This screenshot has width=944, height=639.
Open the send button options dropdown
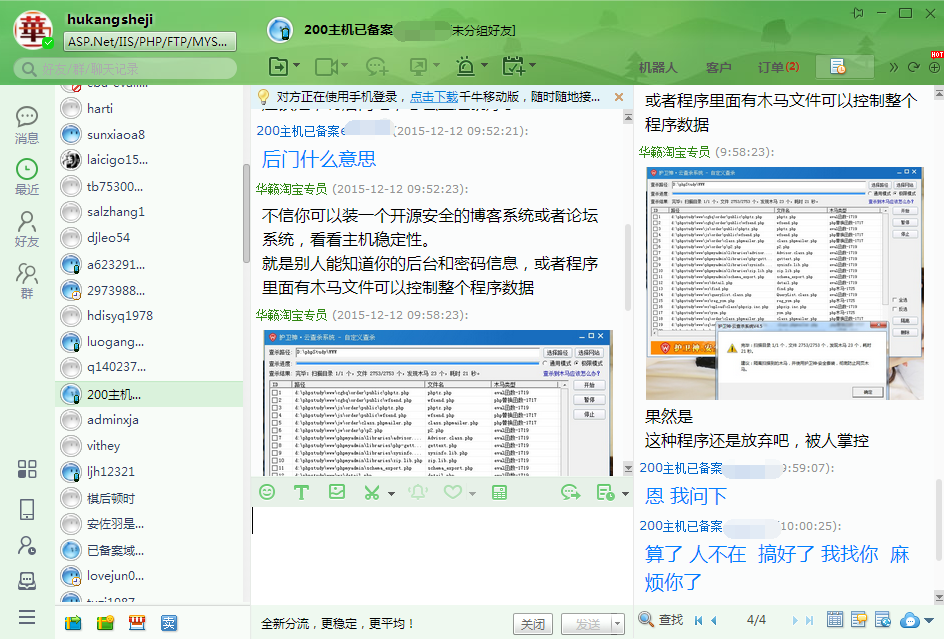point(618,625)
